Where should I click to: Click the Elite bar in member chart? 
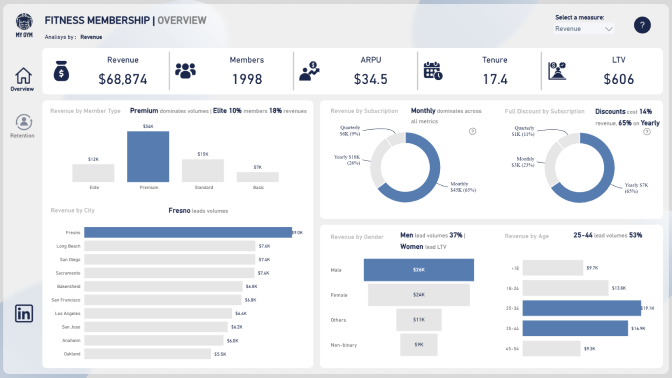tap(93, 173)
